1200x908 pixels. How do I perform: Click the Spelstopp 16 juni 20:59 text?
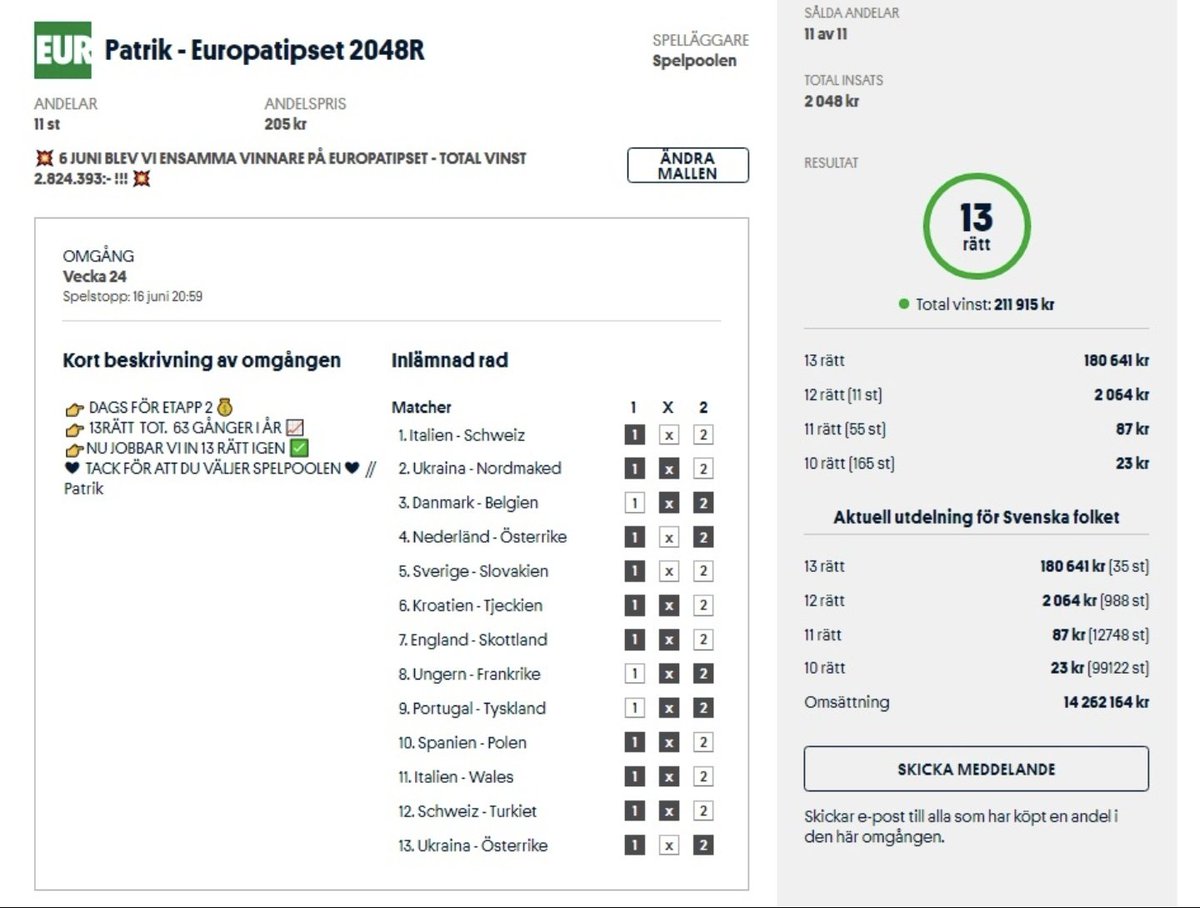[x=133, y=297]
